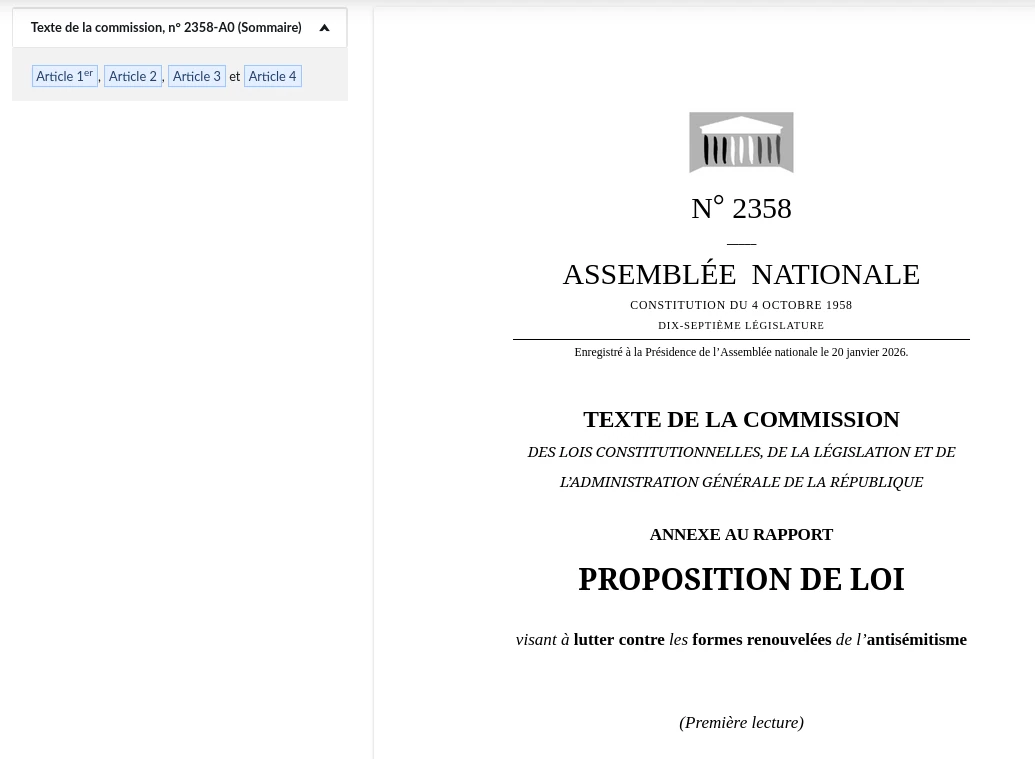Click the 'PROPOSITION DE LOI' title
The height and width of the screenshot is (759, 1036).
(x=741, y=579)
